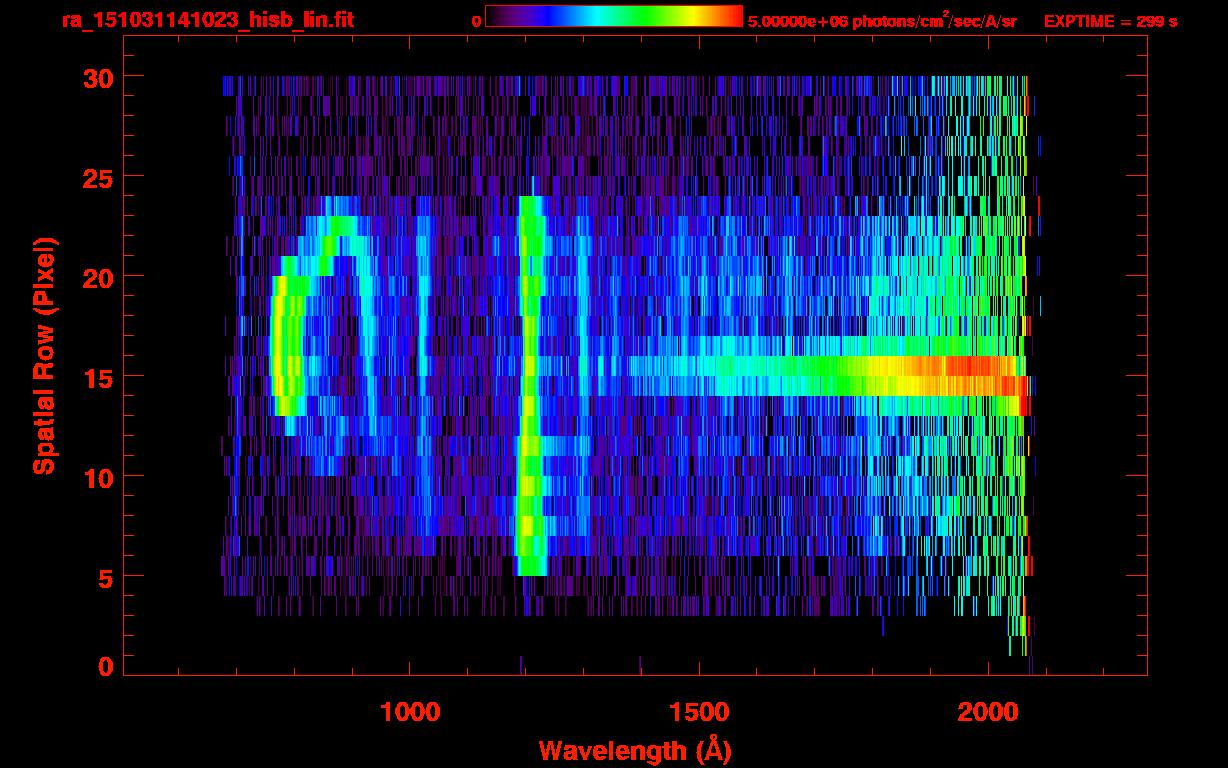Click the x-axis tick label 1500

pos(698,711)
